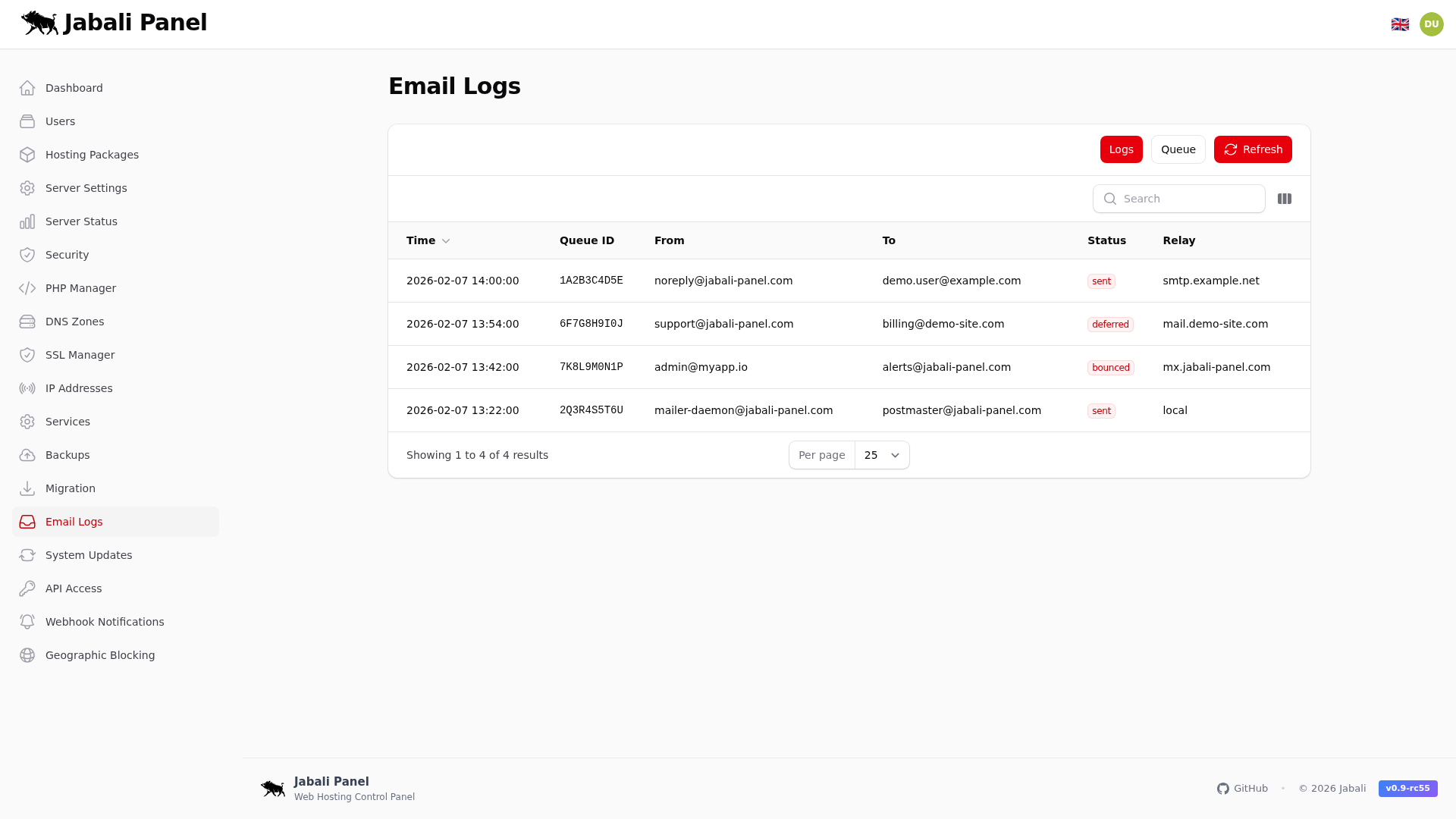Open Geographic Blocking from the sidebar
The width and height of the screenshot is (1456, 819).
click(99, 654)
